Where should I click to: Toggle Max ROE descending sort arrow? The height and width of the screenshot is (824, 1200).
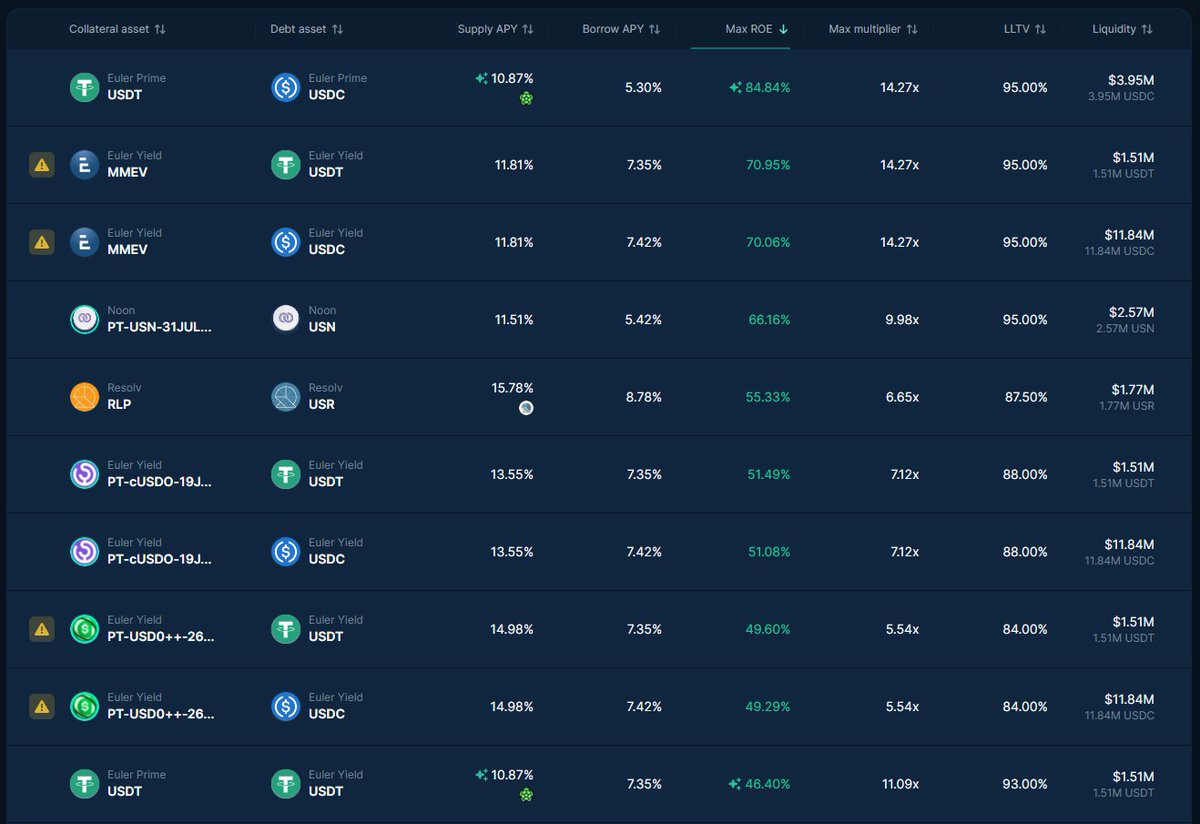click(783, 29)
